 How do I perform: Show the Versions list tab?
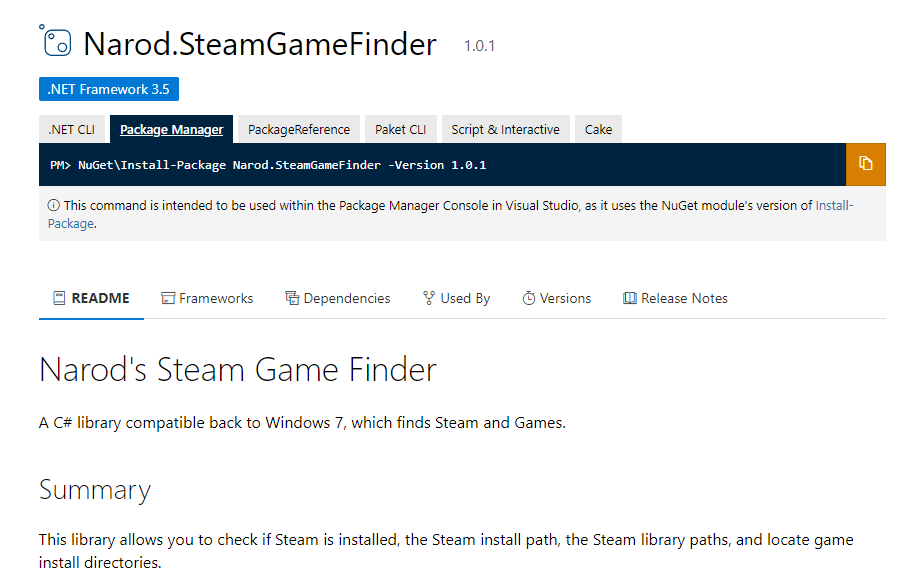tap(557, 299)
